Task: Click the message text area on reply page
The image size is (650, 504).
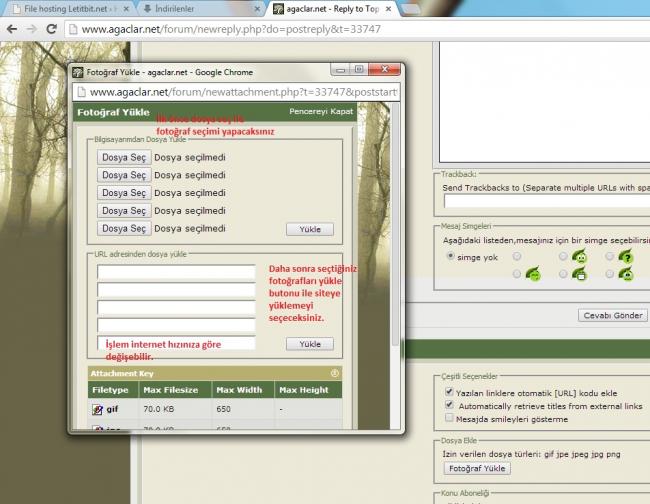Action: (x=545, y=102)
